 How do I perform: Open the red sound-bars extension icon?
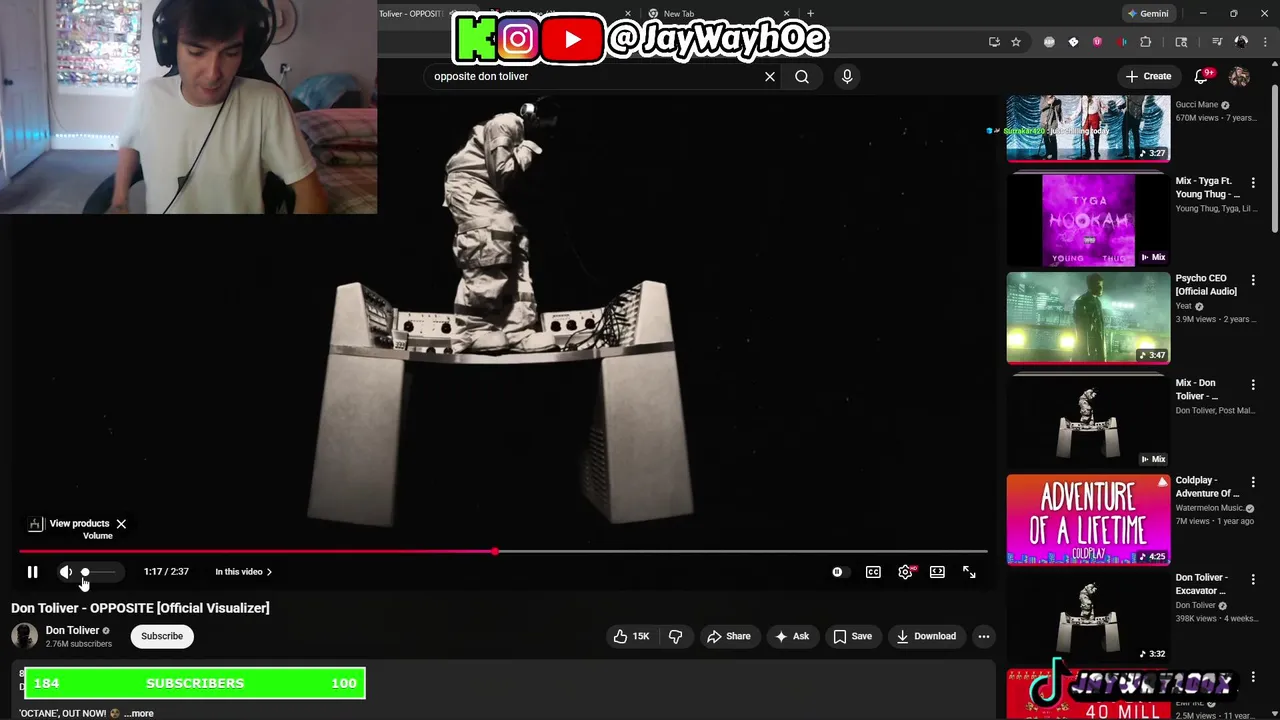[1122, 42]
